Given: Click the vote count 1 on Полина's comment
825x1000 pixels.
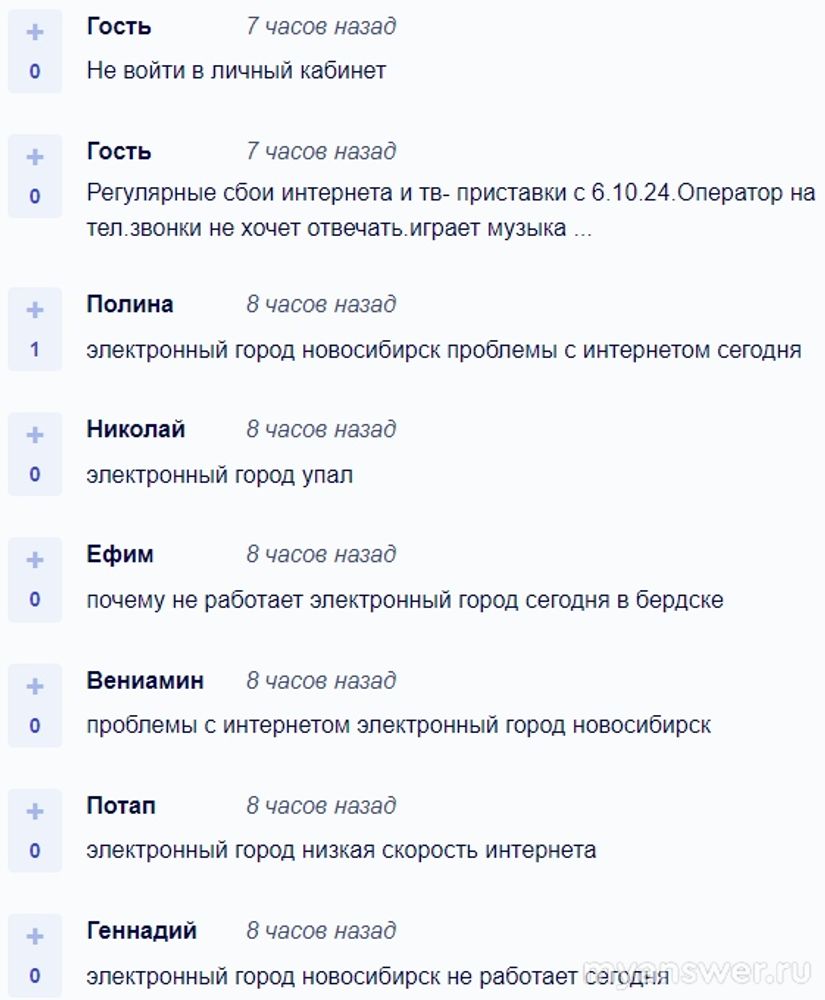Looking at the screenshot, I should (35, 350).
